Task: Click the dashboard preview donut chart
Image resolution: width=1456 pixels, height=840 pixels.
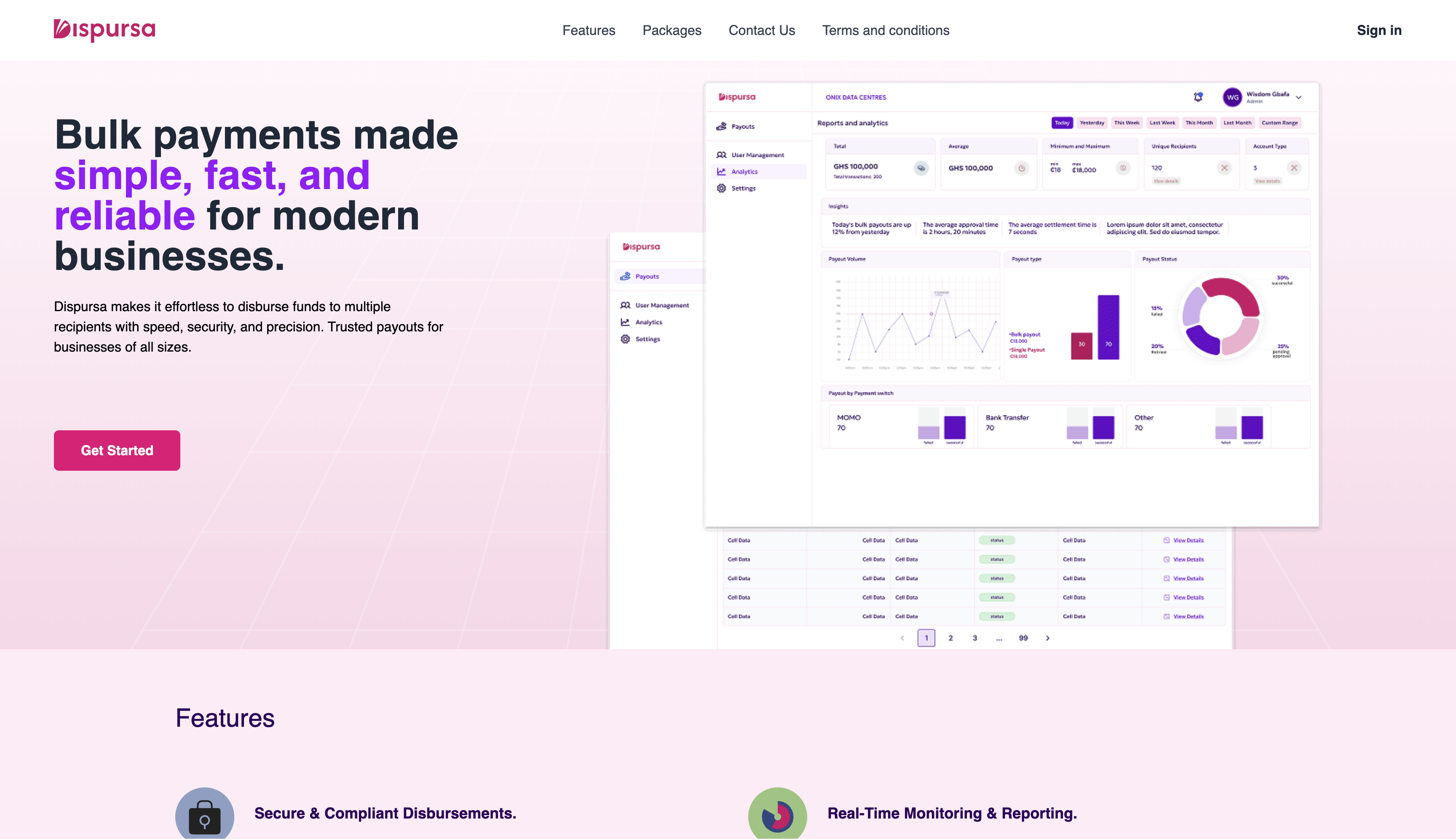Action: (1220, 316)
